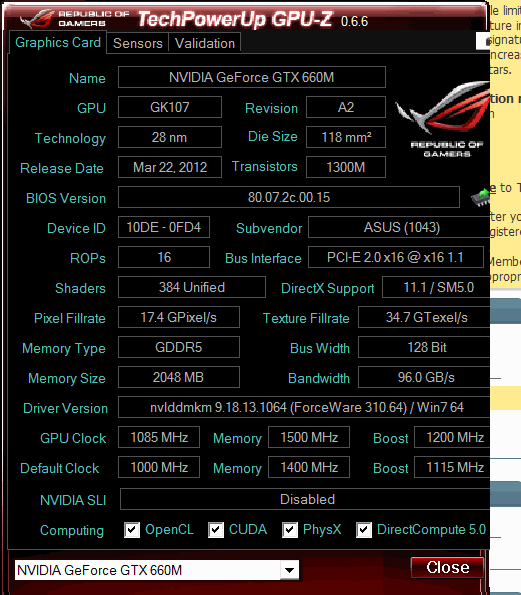Viewport: 521px width, 595px height.
Task: Click the Texture Fillrate value 34.7 GTexel/s
Action: click(424, 317)
